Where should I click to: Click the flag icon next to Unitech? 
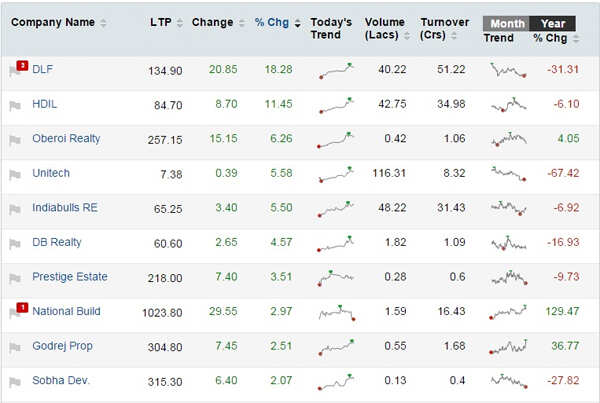tap(15, 174)
